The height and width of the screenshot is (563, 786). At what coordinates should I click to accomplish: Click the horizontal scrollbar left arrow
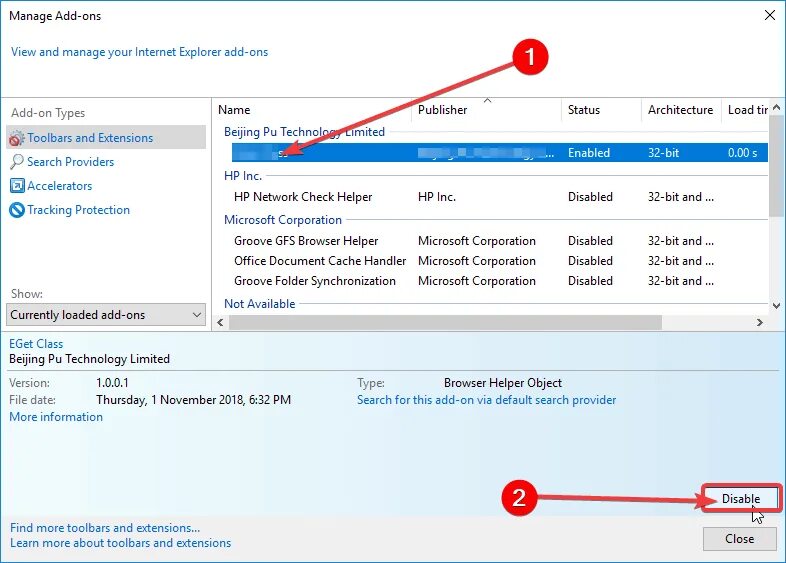pyautogui.click(x=221, y=323)
